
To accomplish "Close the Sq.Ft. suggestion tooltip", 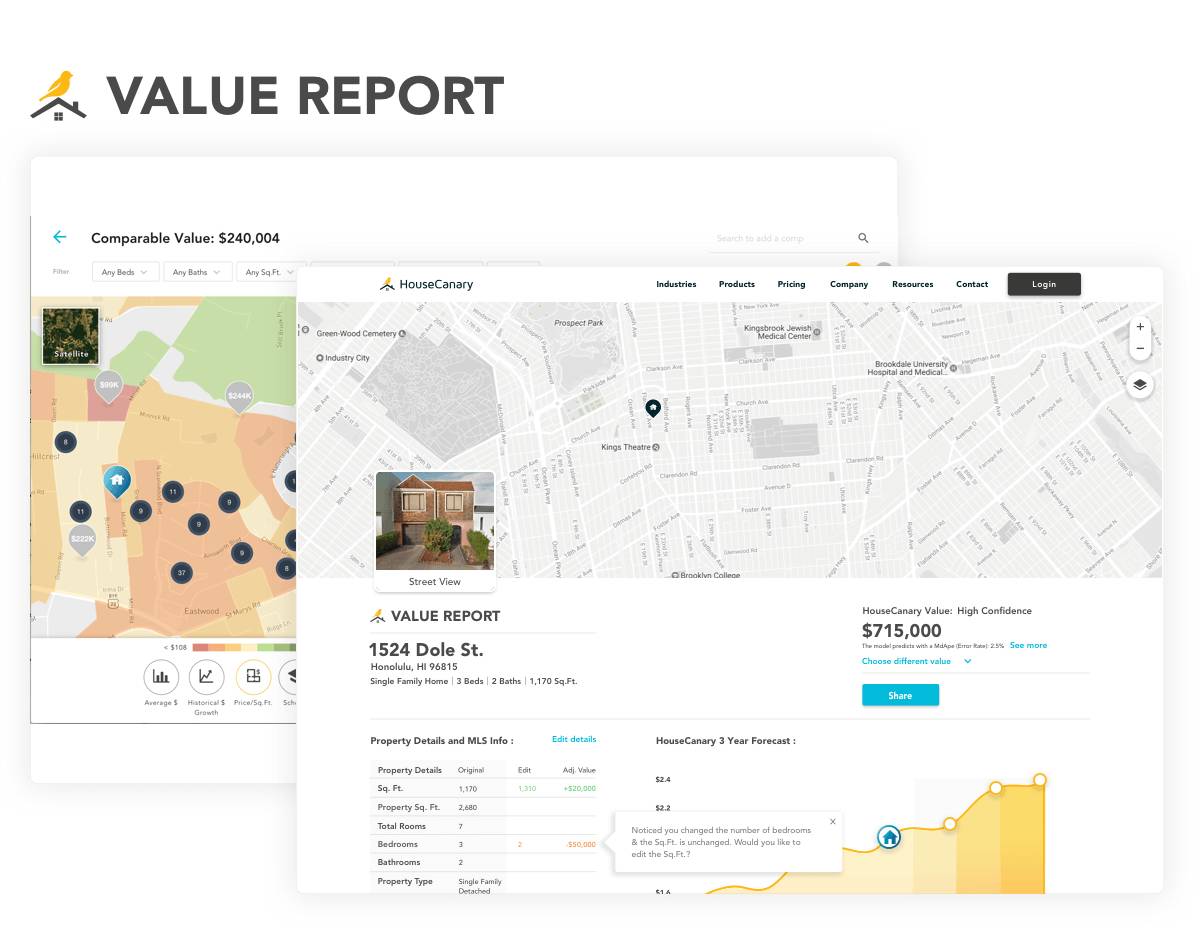I will 833,822.
